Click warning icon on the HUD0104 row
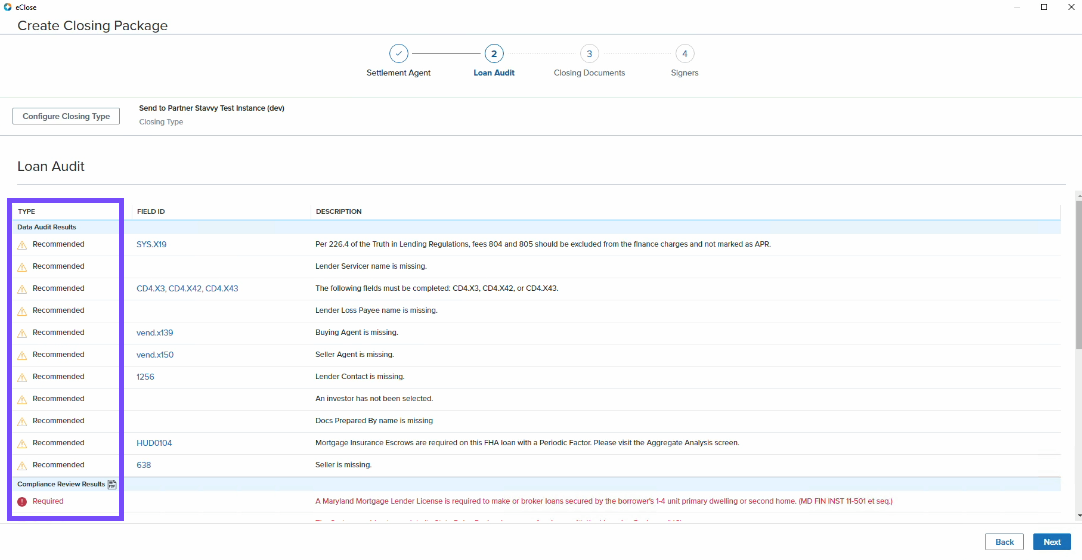 [22, 443]
